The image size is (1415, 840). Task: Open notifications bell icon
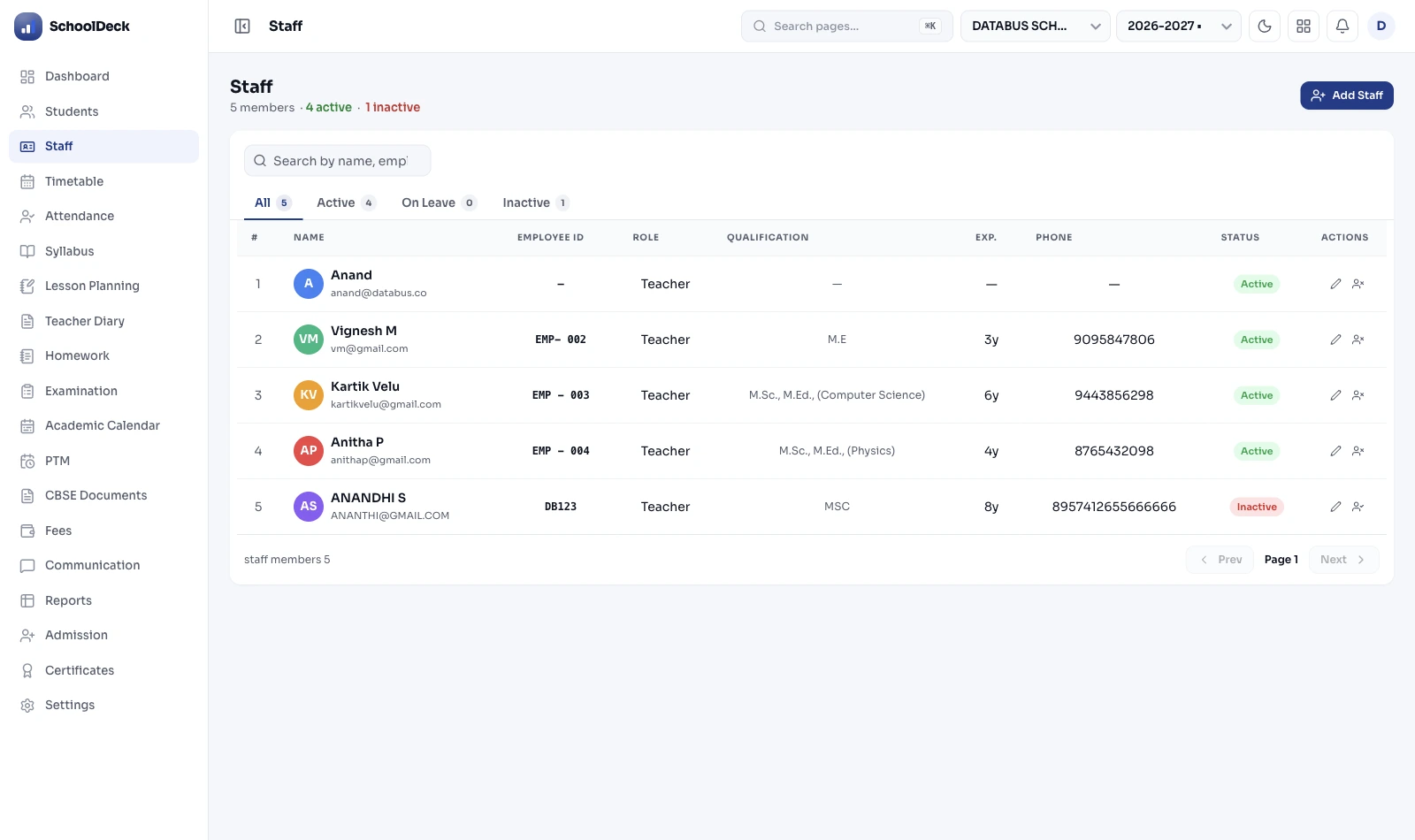1342,27
